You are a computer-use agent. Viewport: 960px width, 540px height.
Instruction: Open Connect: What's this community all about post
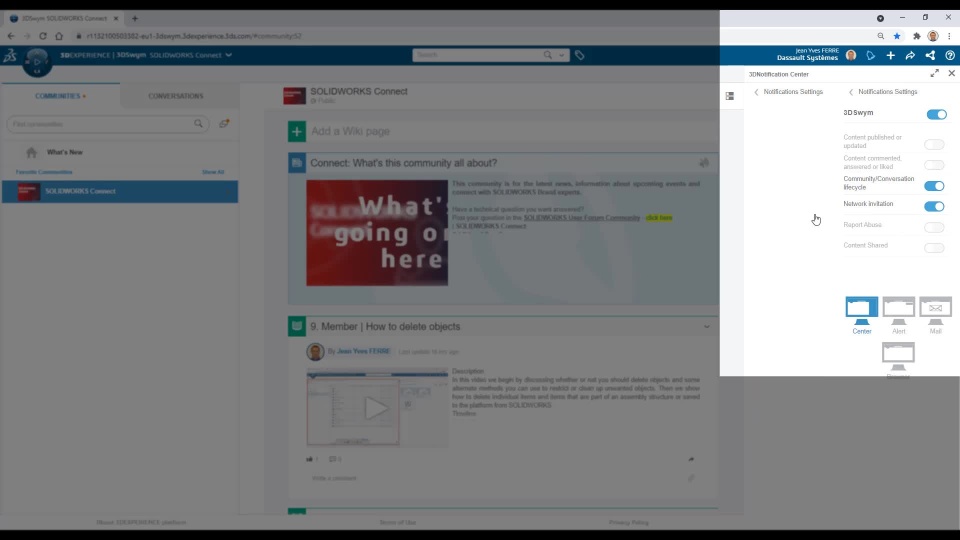pos(403,163)
